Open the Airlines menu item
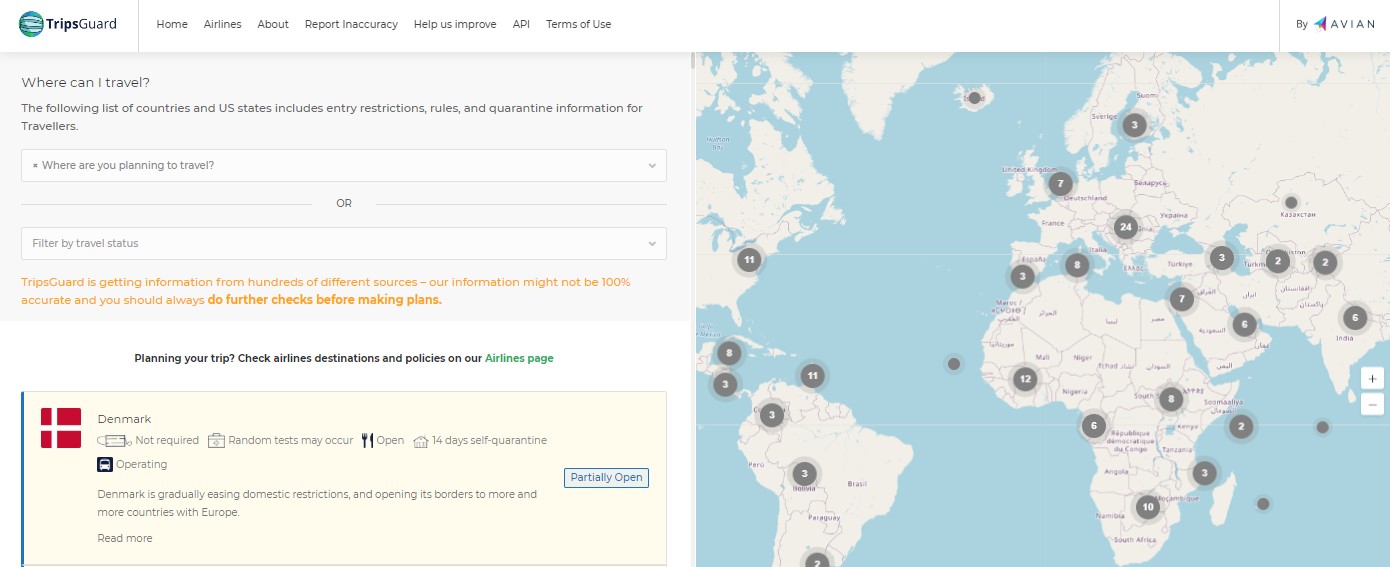Screen dimensions: 1390x567 tap(222, 24)
